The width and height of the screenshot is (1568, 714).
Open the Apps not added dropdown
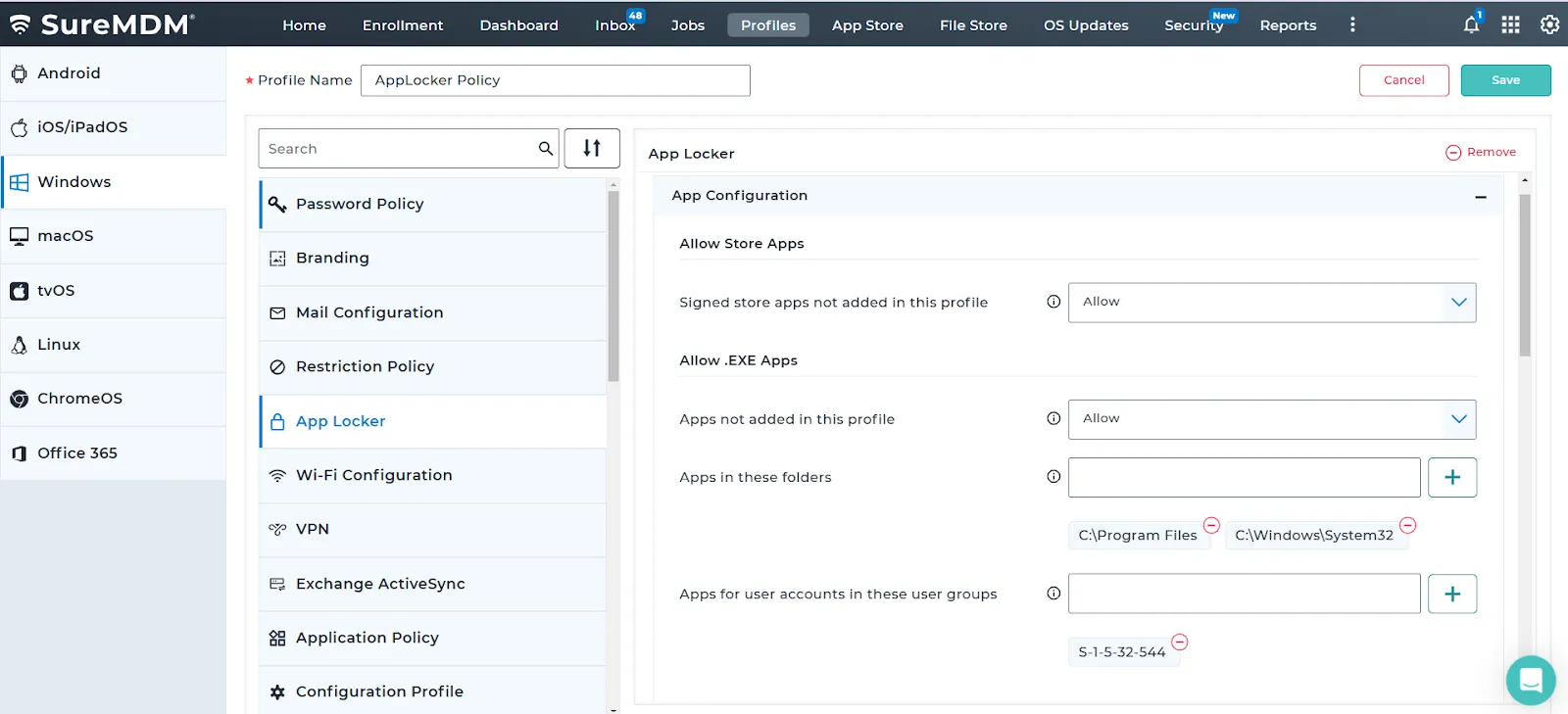pyautogui.click(x=1272, y=418)
